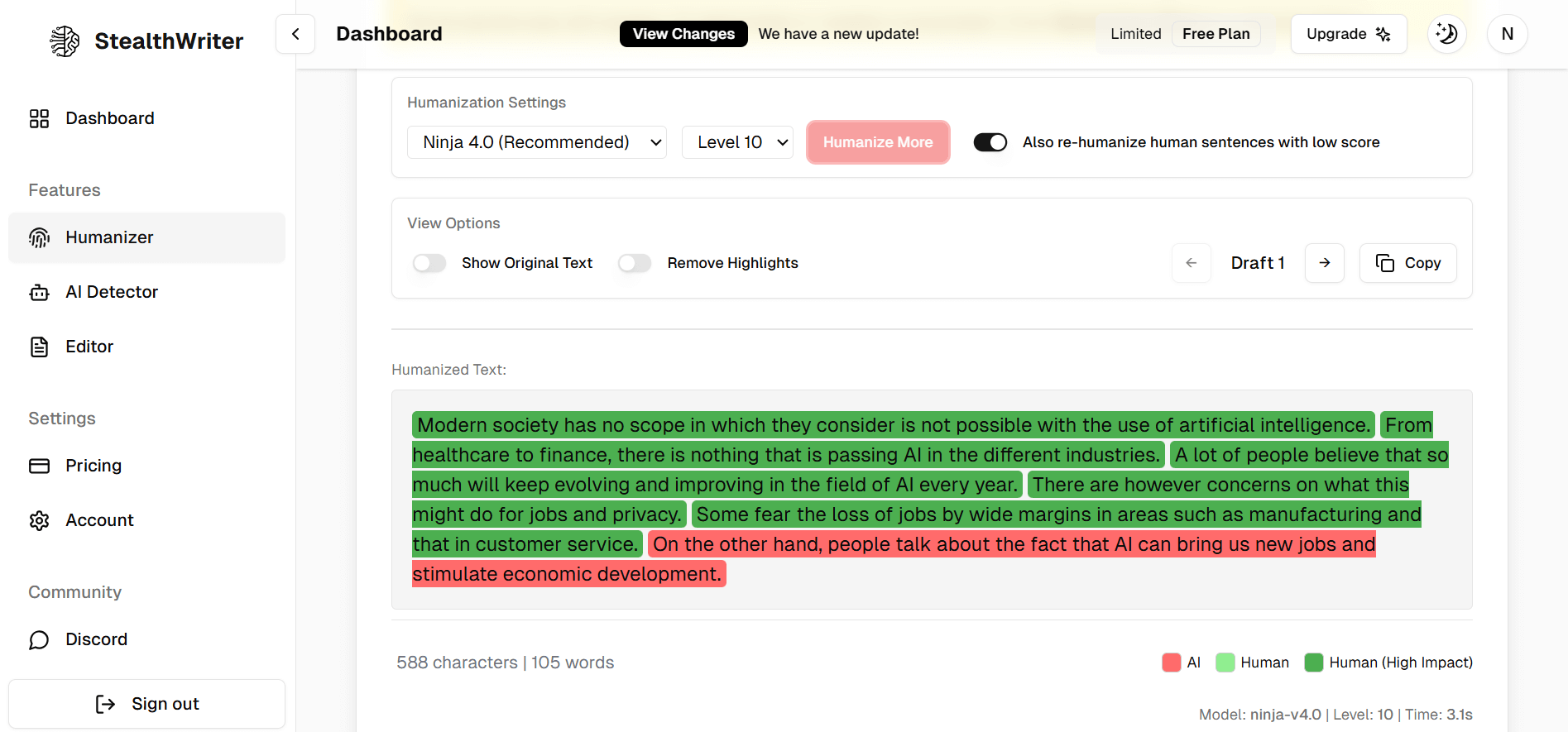This screenshot has height=732, width=1568.
Task: Disable re-humanize low score sentences switch
Action: (x=990, y=142)
